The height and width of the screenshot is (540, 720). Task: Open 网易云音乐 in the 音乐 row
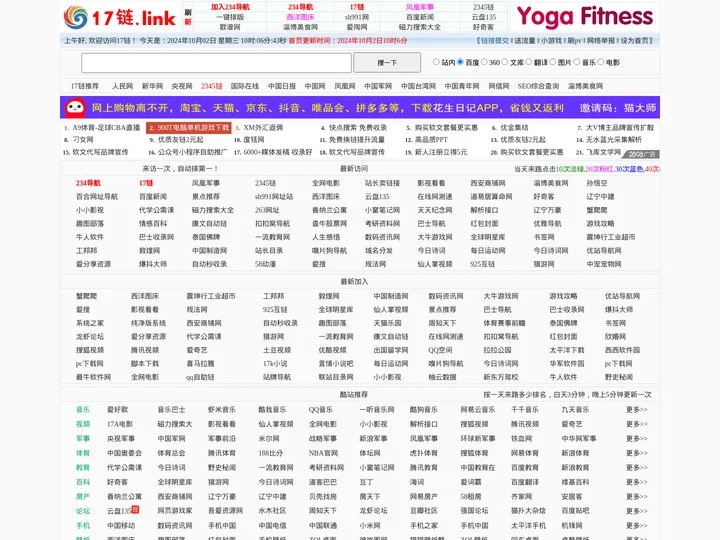point(478,410)
